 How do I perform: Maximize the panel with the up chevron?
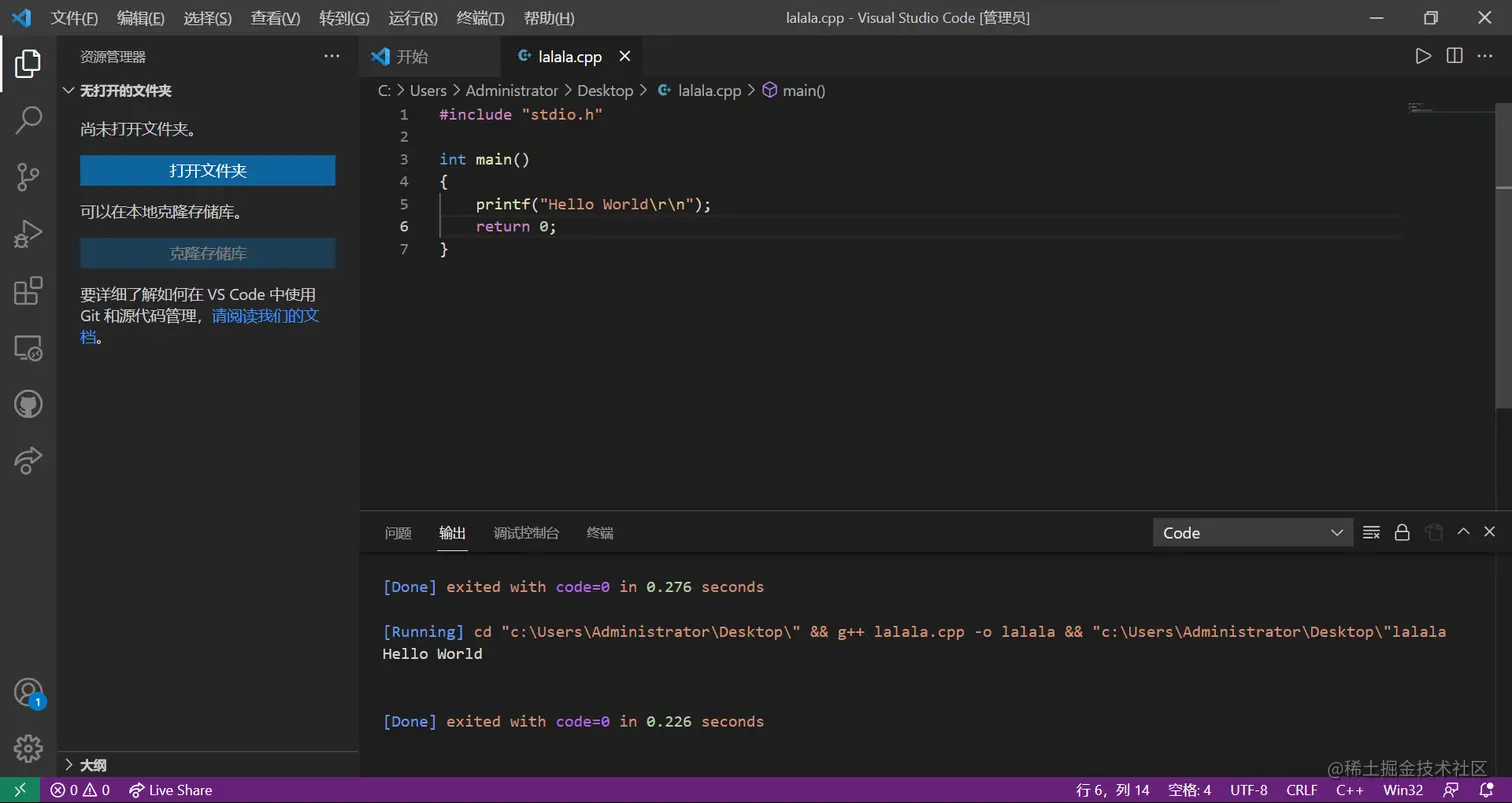tap(1463, 532)
